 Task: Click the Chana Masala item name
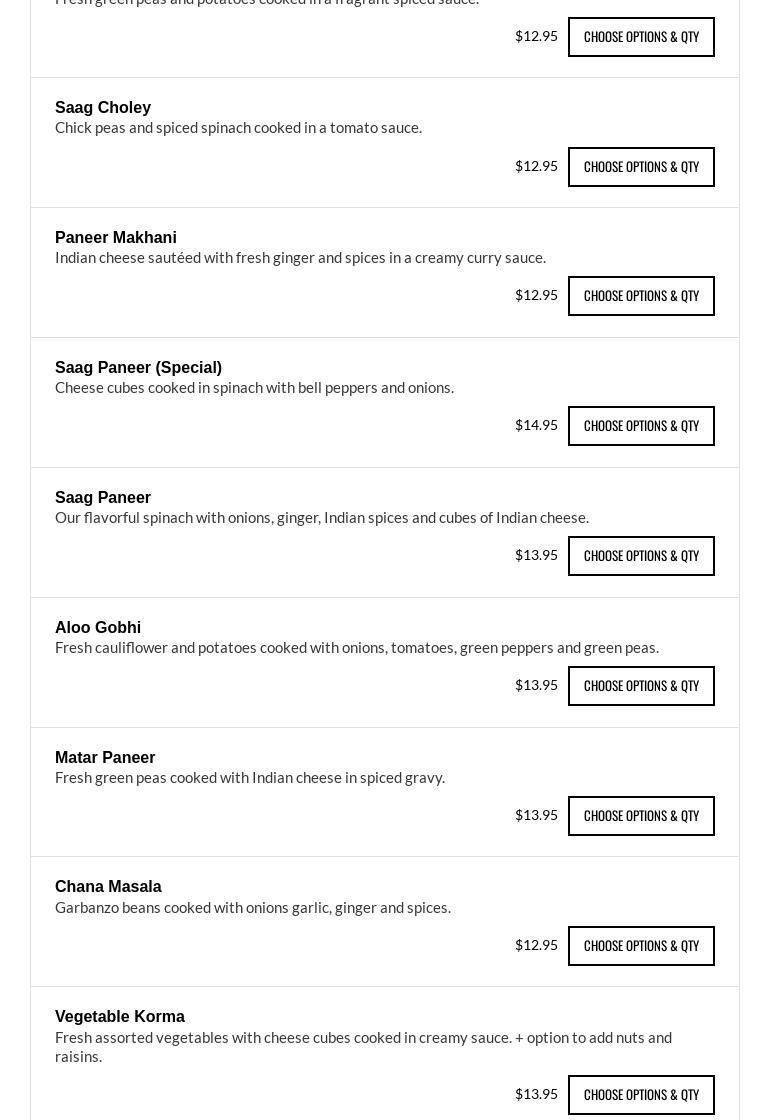click(108, 886)
